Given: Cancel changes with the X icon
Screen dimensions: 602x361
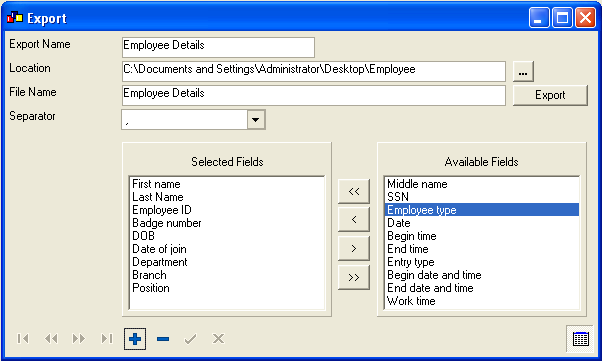Looking at the screenshot, I should coord(218,339).
